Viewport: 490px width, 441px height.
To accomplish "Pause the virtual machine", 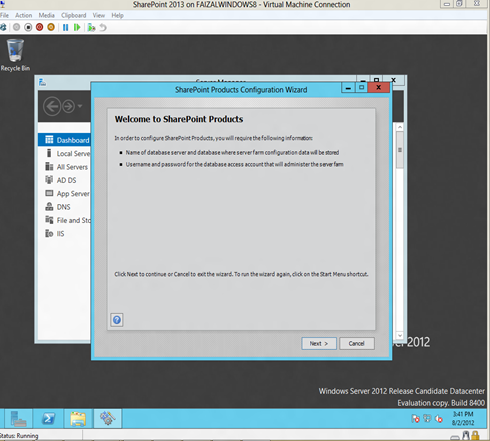I will point(65,27).
